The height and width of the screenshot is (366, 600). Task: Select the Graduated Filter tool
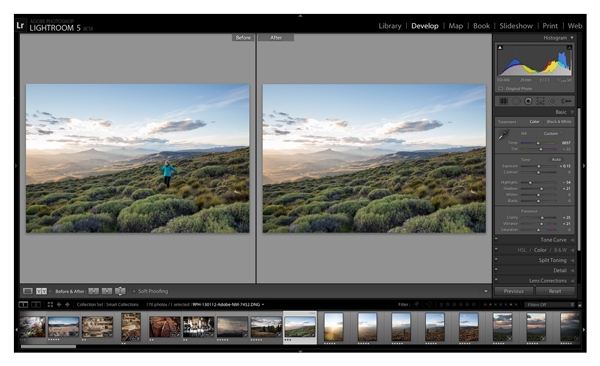click(540, 101)
